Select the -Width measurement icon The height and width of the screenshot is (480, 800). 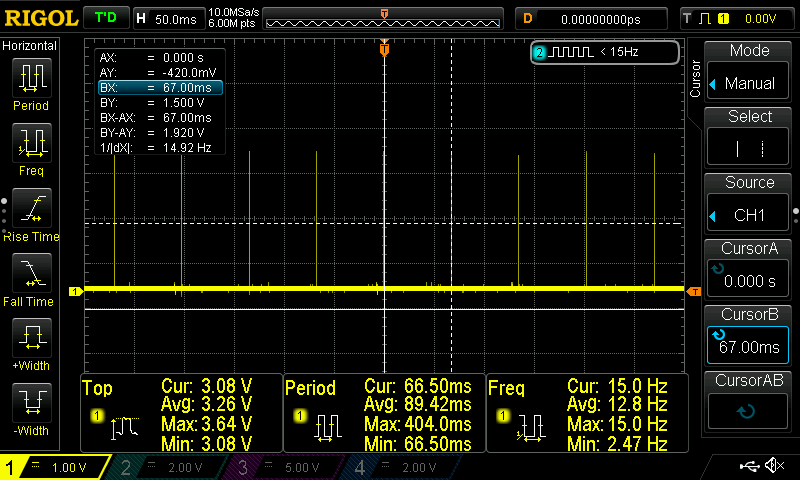point(31,404)
